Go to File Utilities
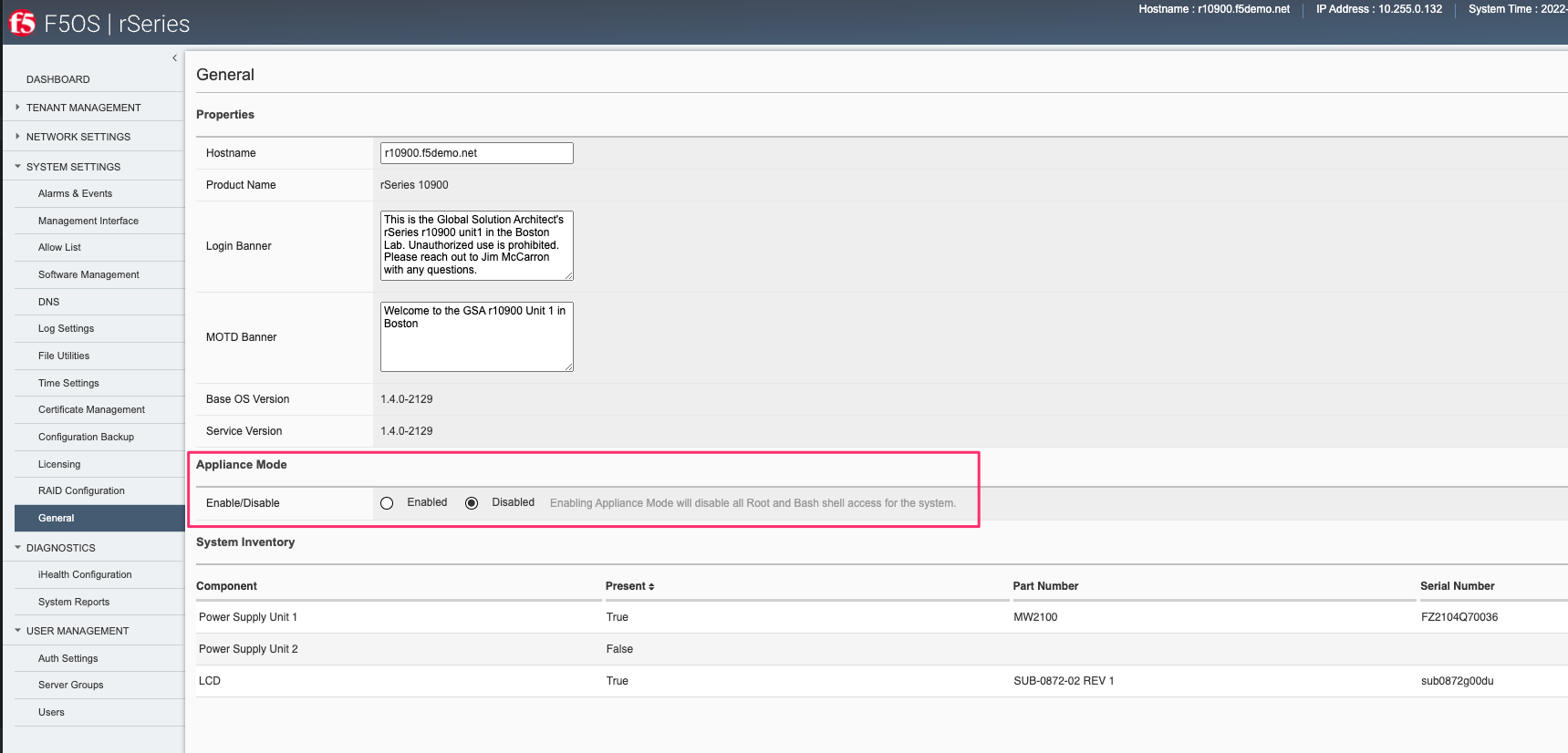This screenshot has width=1568, height=753. [64, 356]
